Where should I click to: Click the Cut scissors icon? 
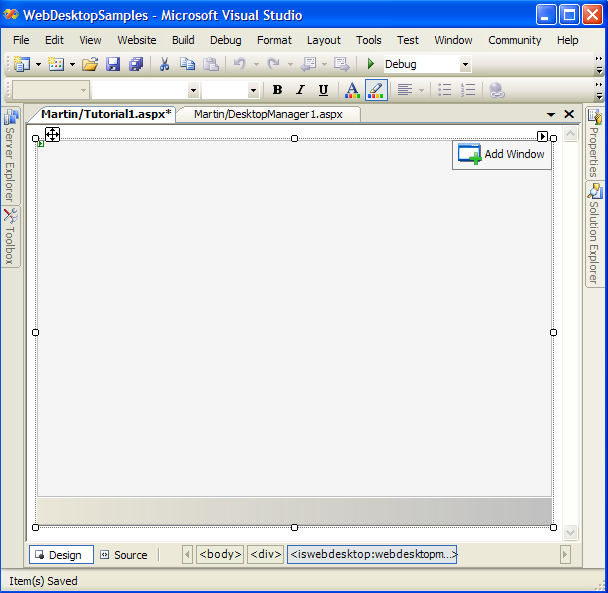coord(164,64)
